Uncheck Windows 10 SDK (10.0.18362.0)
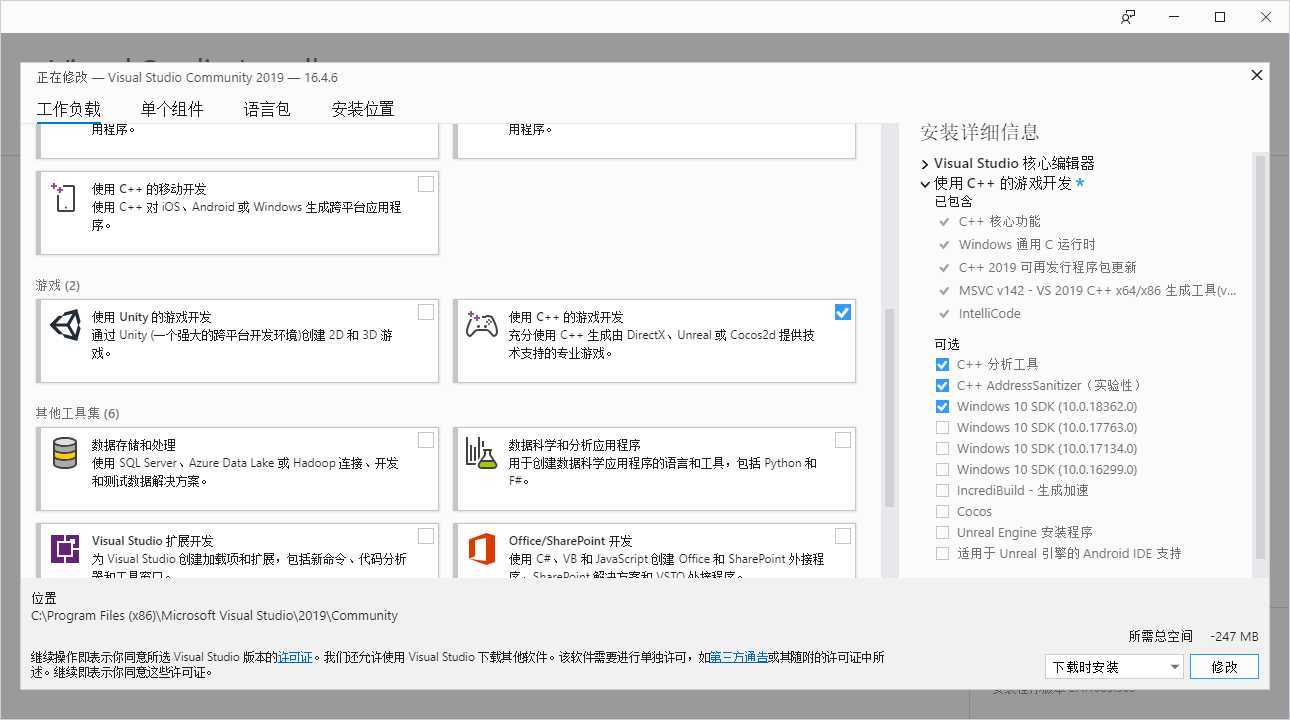Viewport: 1290px width, 720px height. 942,407
